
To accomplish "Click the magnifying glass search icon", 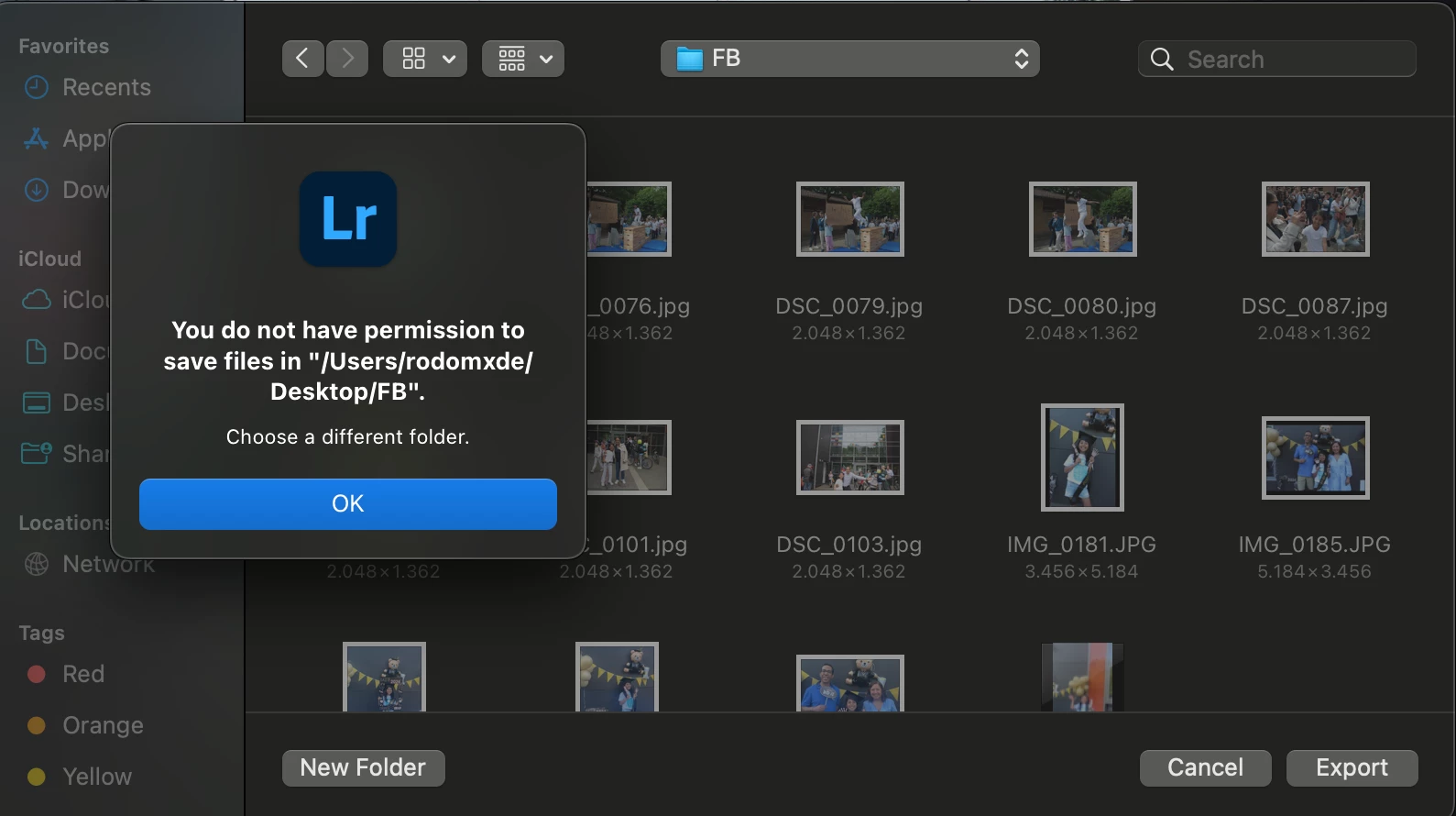I will click(1162, 59).
